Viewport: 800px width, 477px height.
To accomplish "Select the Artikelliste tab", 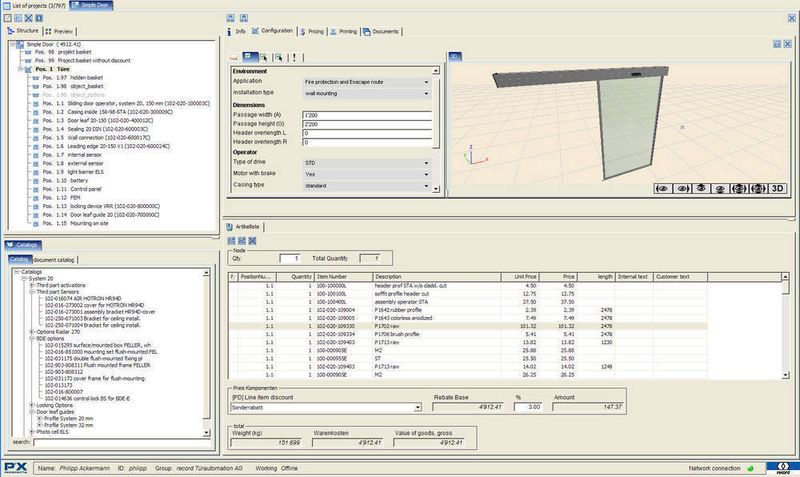I will tap(243, 227).
